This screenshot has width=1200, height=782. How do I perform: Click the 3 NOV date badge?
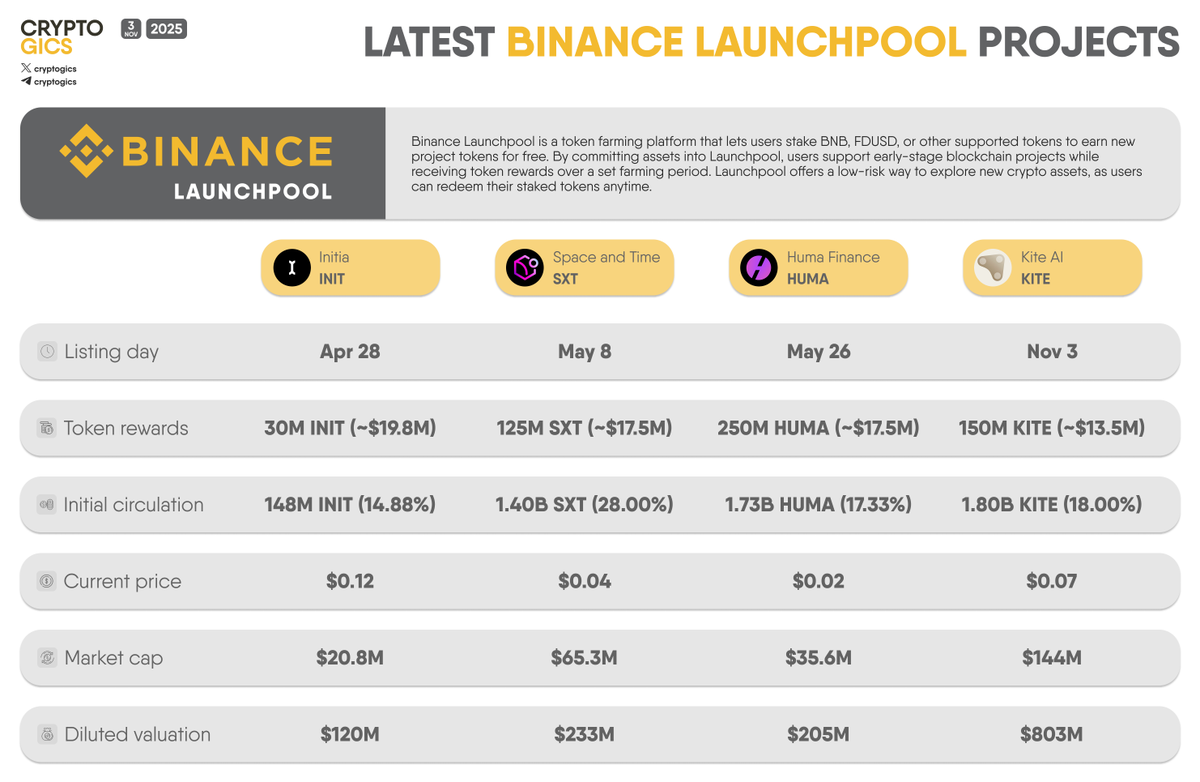131,28
